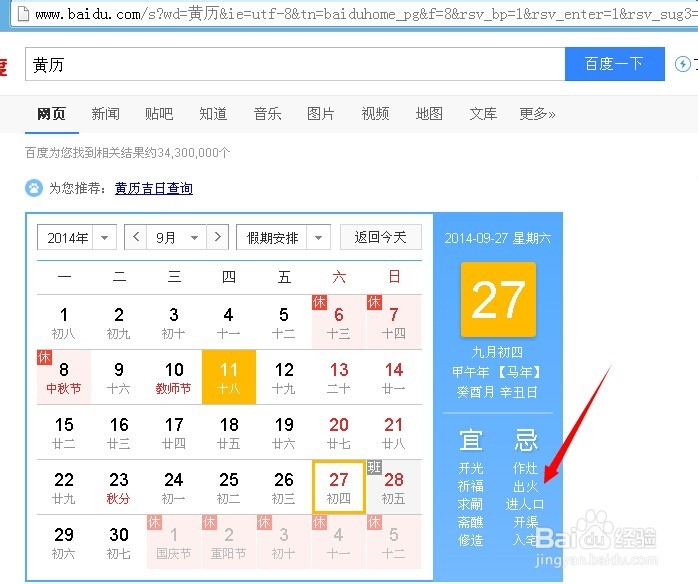Open the 黄历吉日查询 link
The width and height of the screenshot is (698, 584).
[x=154, y=188]
